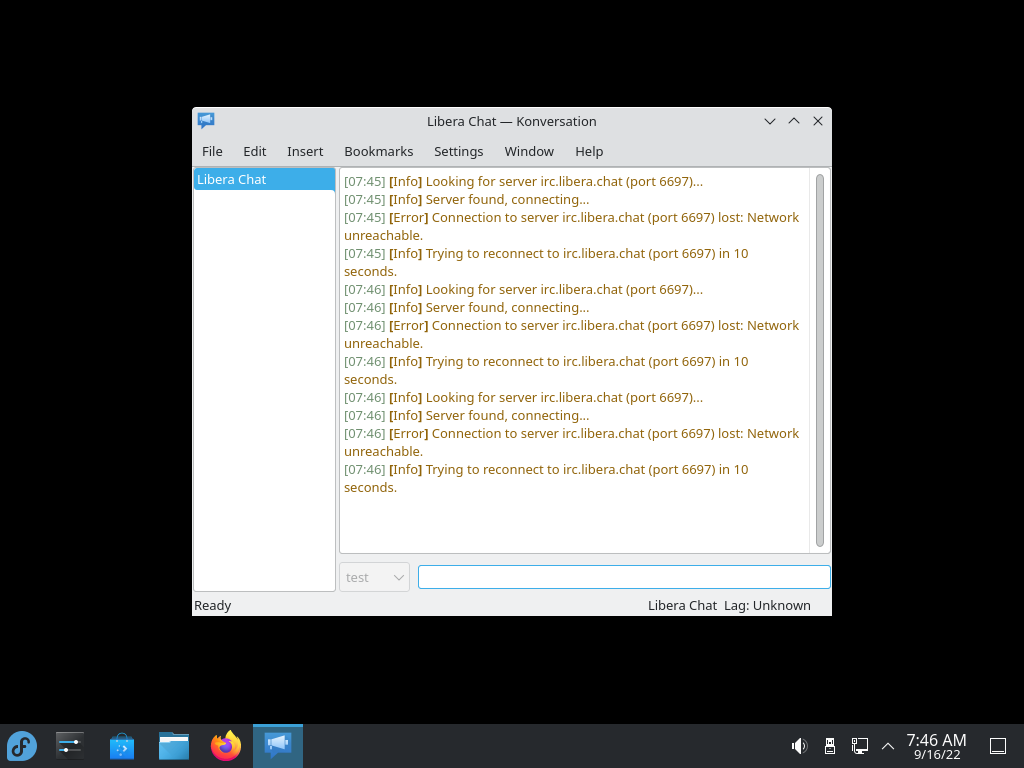Open the File menu

coord(212,152)
